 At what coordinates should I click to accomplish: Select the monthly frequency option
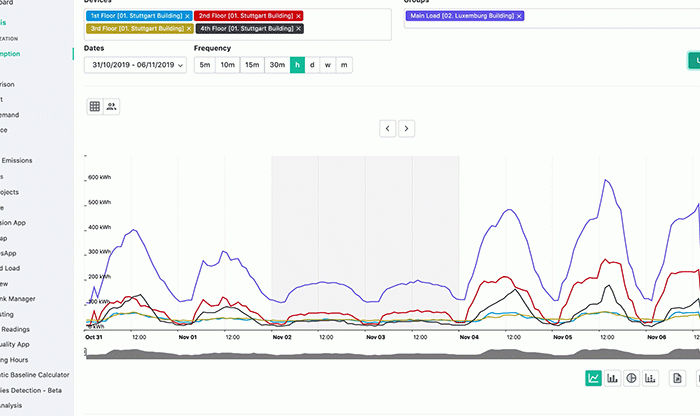[344, 65]
